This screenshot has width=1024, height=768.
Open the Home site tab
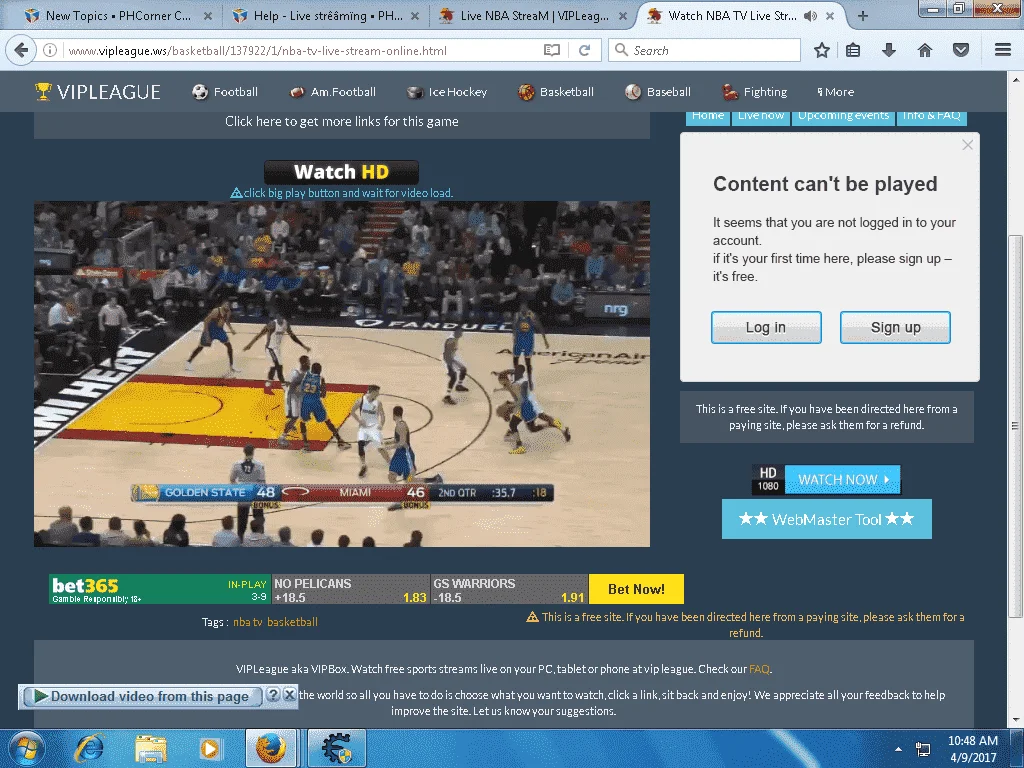[x=708, y=116]
